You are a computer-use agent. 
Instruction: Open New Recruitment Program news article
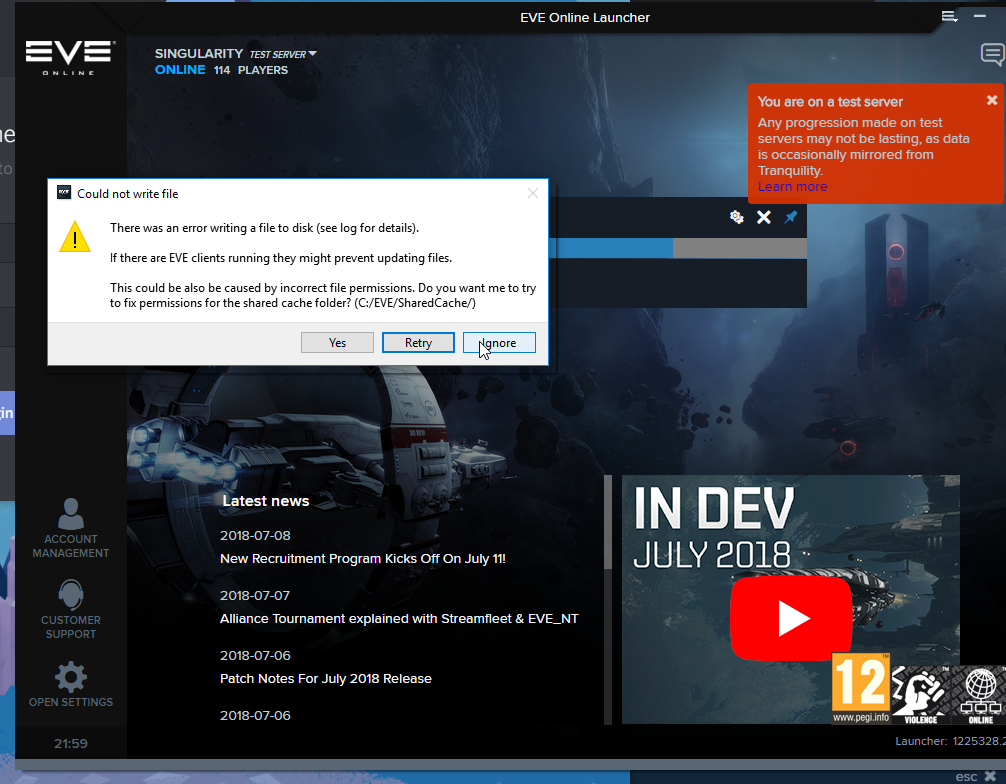click(362, 559)
